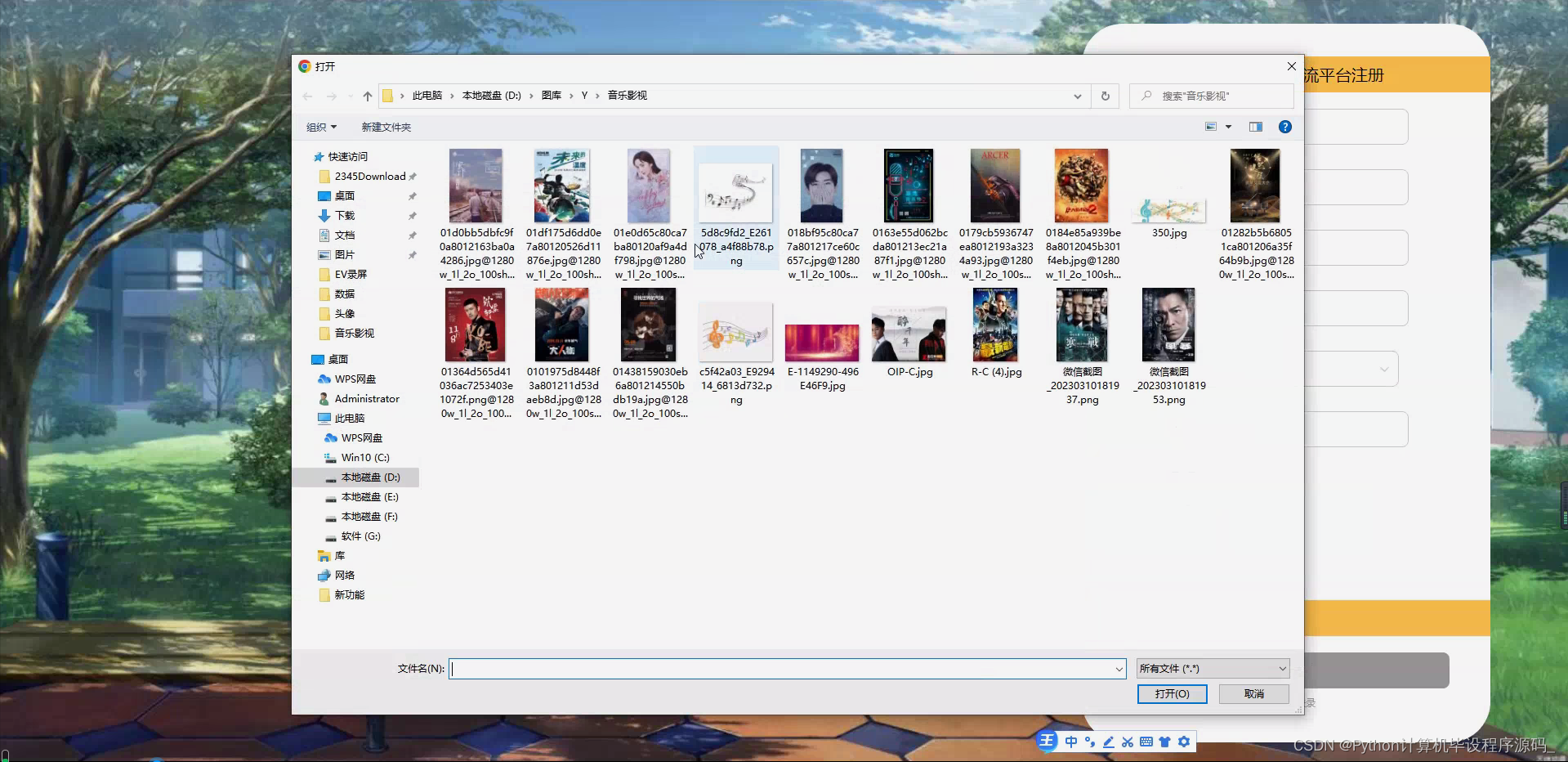Click 图库 in the address breadcrumb
This screenshot has width=1568, height=762.
(x=552, y=96)
